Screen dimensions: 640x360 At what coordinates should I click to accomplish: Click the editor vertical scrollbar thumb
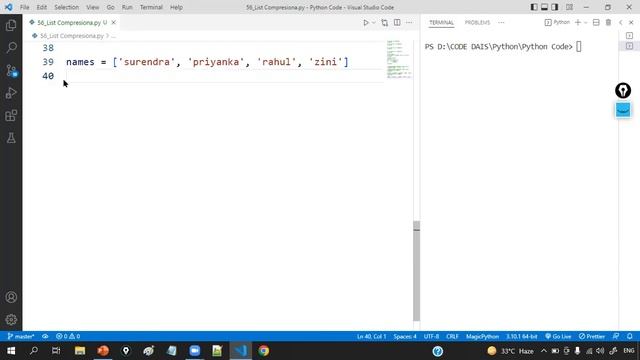coord(416,271)
